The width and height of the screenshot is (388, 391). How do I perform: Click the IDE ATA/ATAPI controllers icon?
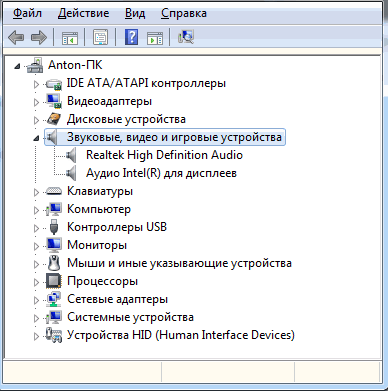pyautogui.click(x=54, y=83)
